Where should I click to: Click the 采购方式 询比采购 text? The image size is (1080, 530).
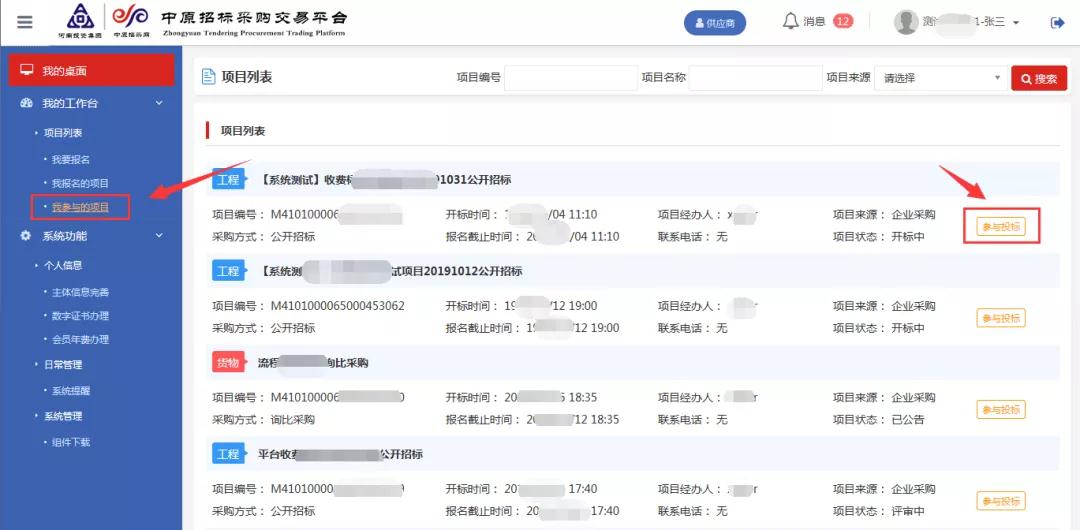[293, 419]
